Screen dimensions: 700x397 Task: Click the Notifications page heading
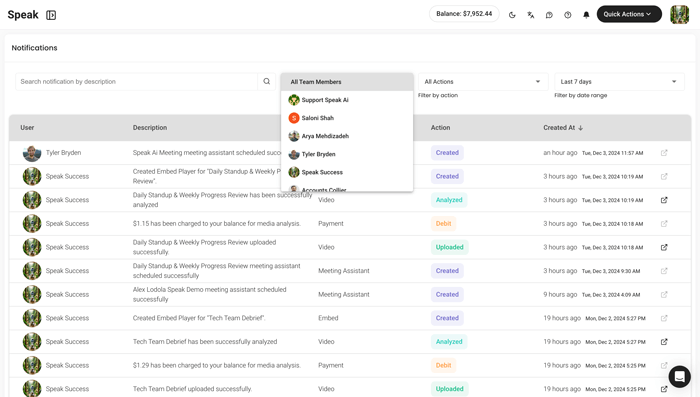pos(34,48)
